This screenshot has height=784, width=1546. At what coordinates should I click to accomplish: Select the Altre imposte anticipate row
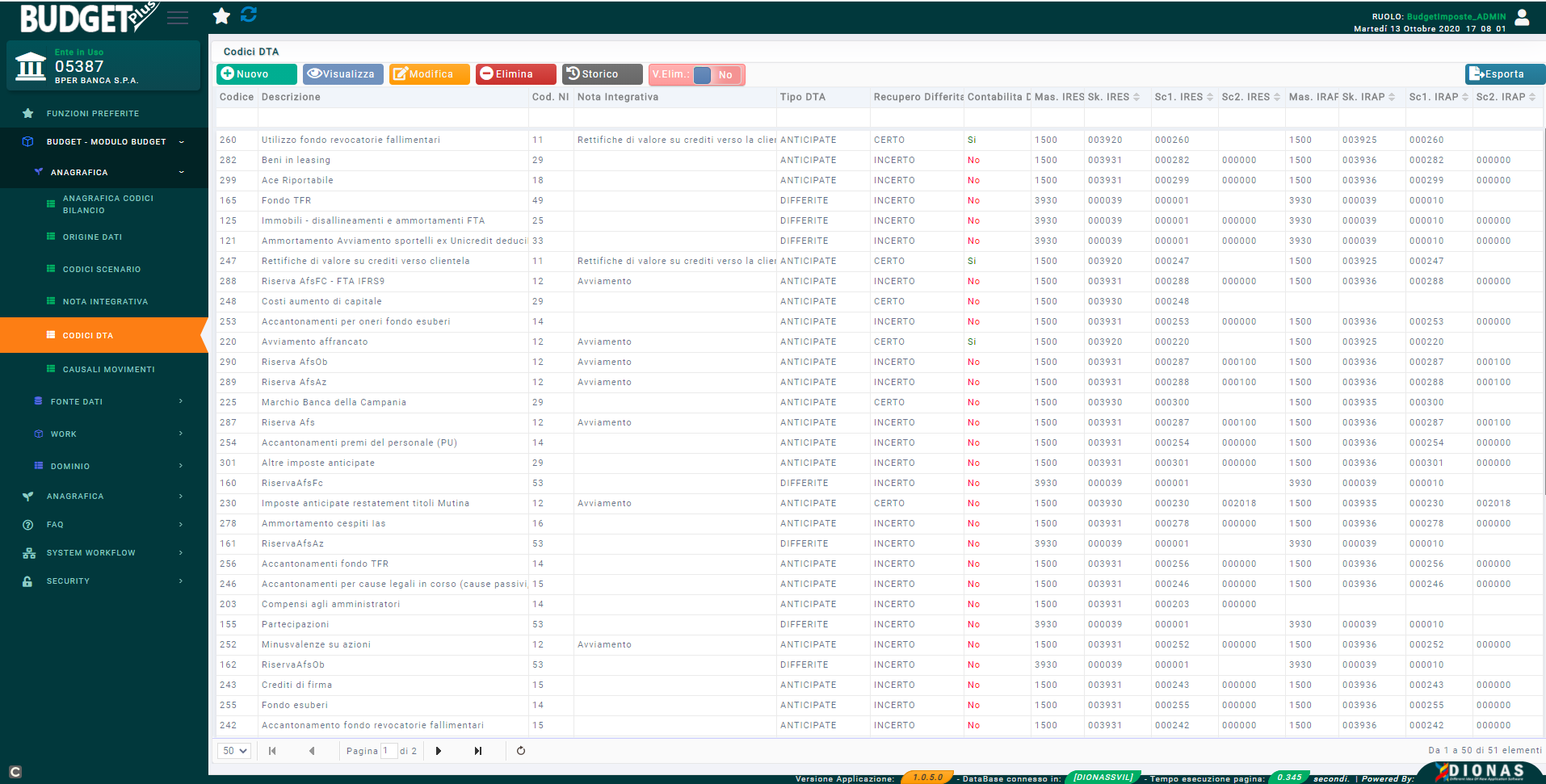880,463
